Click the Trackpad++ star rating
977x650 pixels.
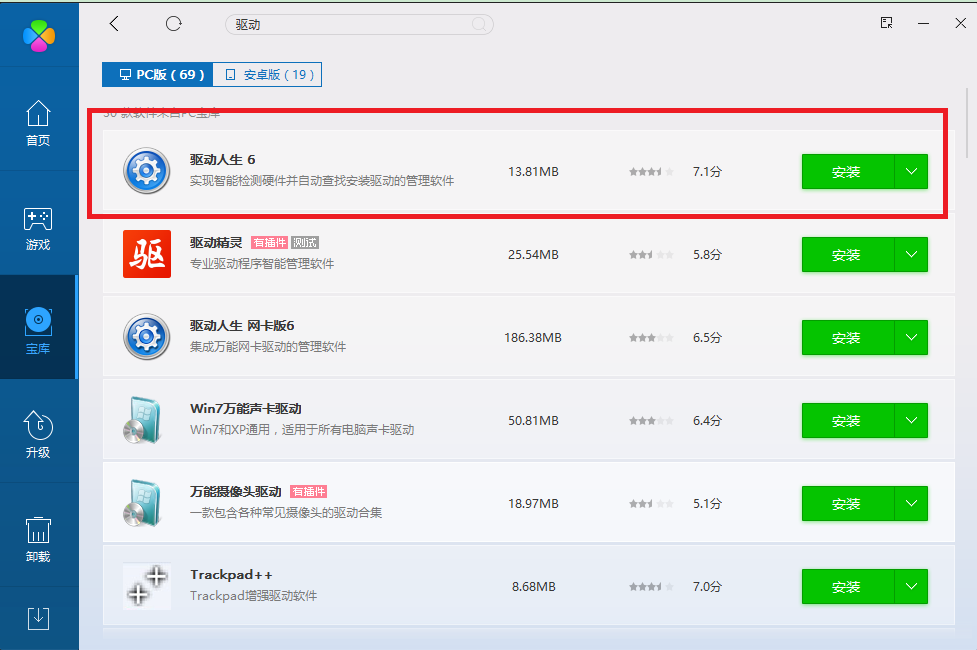tap(651, 586)
